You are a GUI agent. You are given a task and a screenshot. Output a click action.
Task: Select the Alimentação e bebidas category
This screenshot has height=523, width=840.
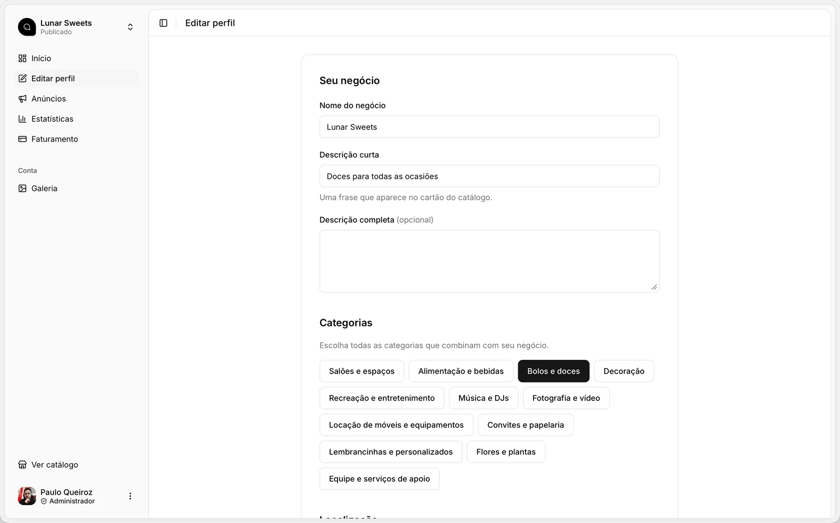[x=461, y=371]
